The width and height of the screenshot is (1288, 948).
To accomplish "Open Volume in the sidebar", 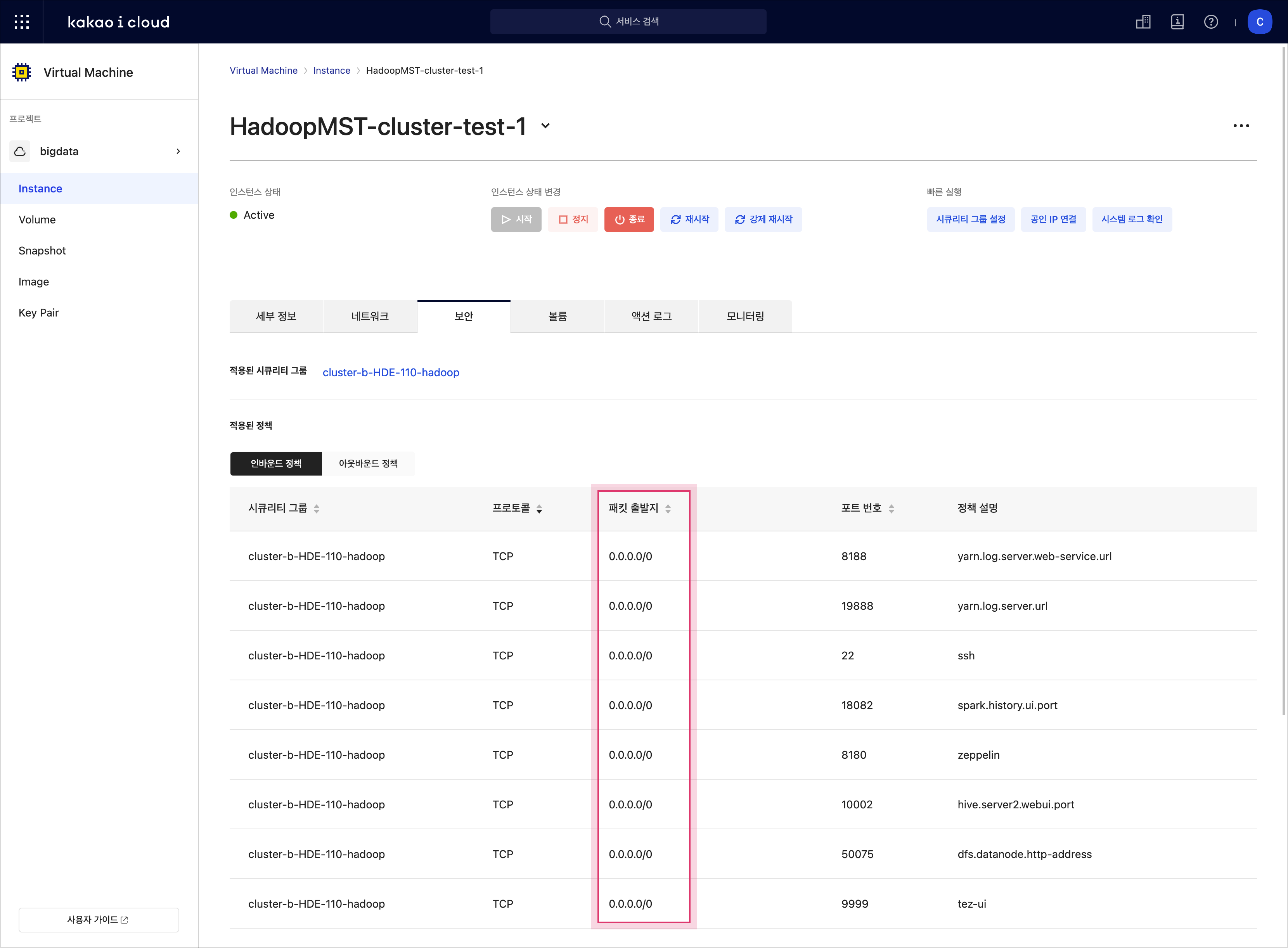I will pyautogui.click(x=99, y=220).
